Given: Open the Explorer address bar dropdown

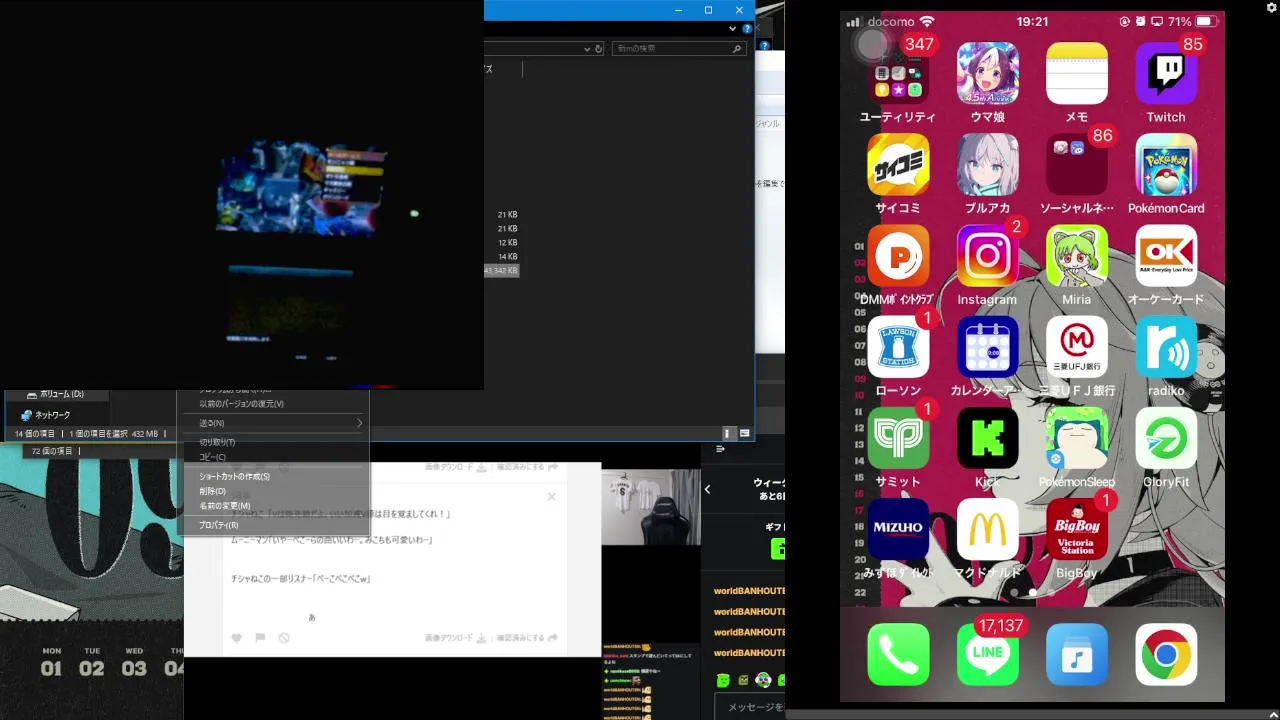Looking at the screenshot, I should click(587, 48).
